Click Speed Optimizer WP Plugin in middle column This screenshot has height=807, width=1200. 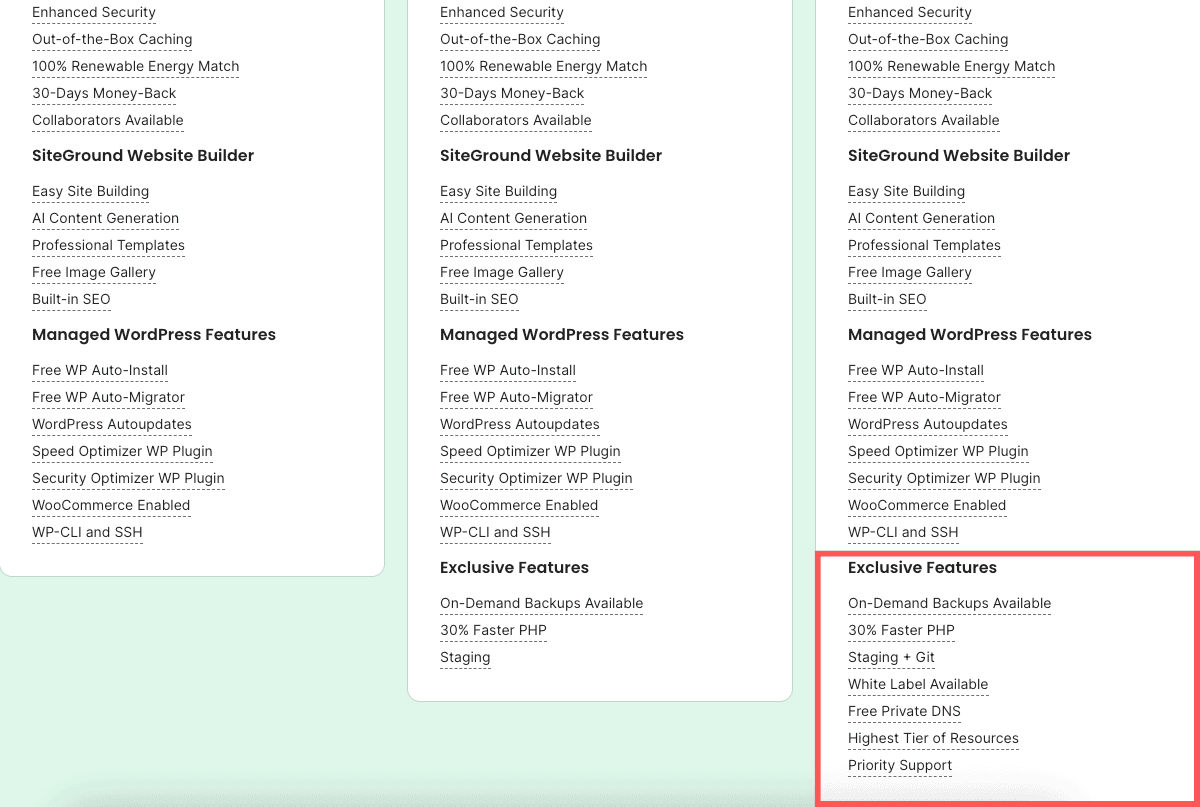click(530, 452)
